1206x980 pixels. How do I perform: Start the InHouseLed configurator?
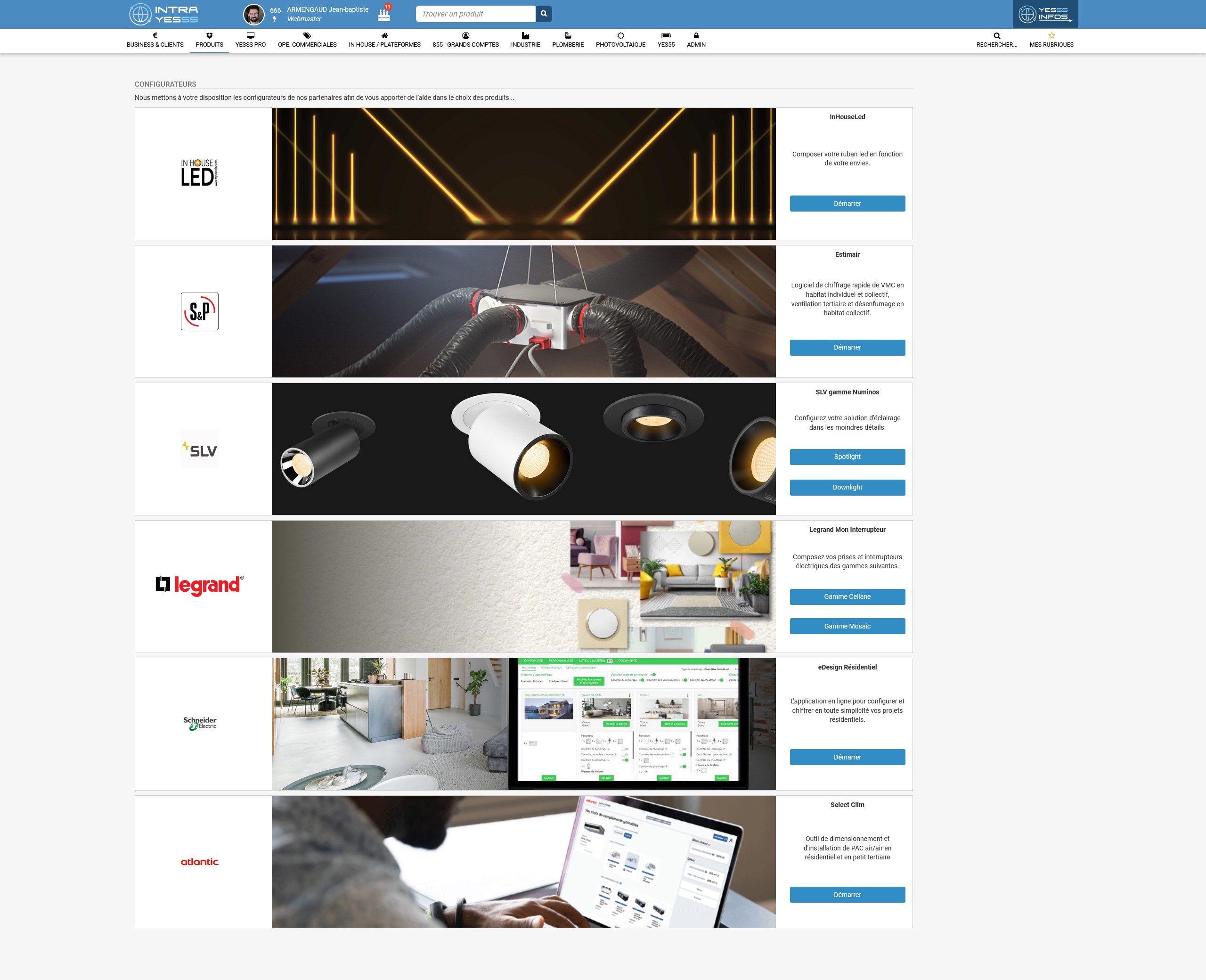pyautogui.click(x=847, y=204)
